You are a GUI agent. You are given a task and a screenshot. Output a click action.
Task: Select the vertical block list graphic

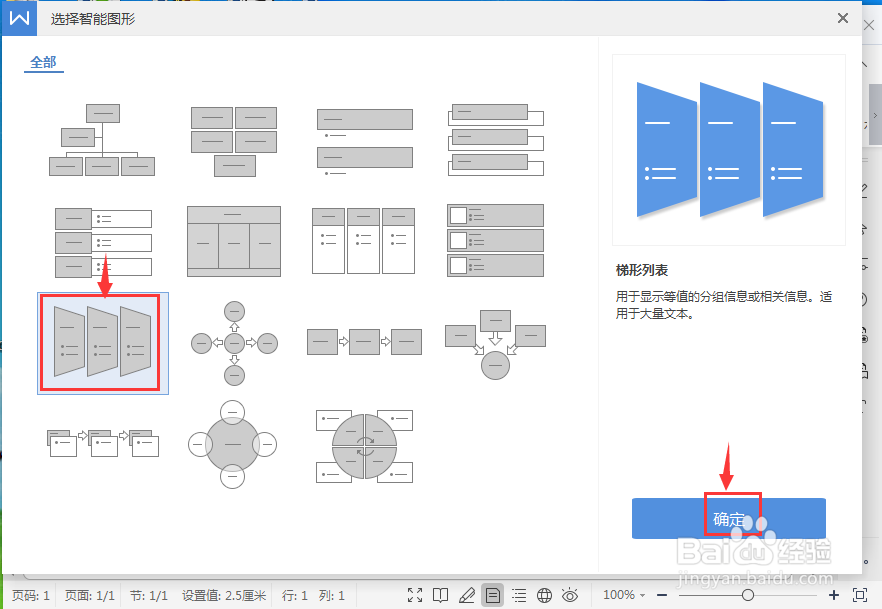click(x=103, y=242)
